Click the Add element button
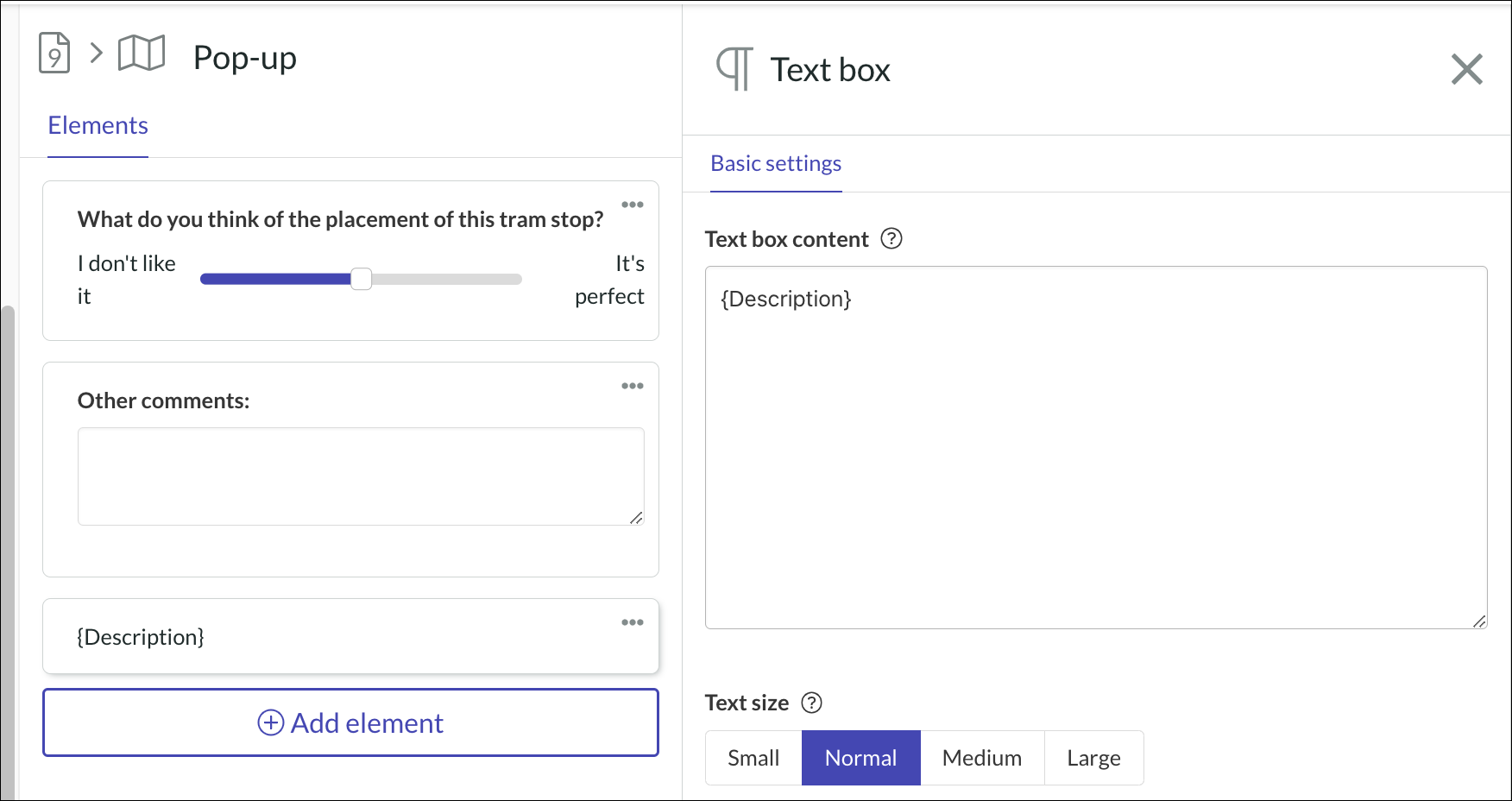 pos(350,722)
